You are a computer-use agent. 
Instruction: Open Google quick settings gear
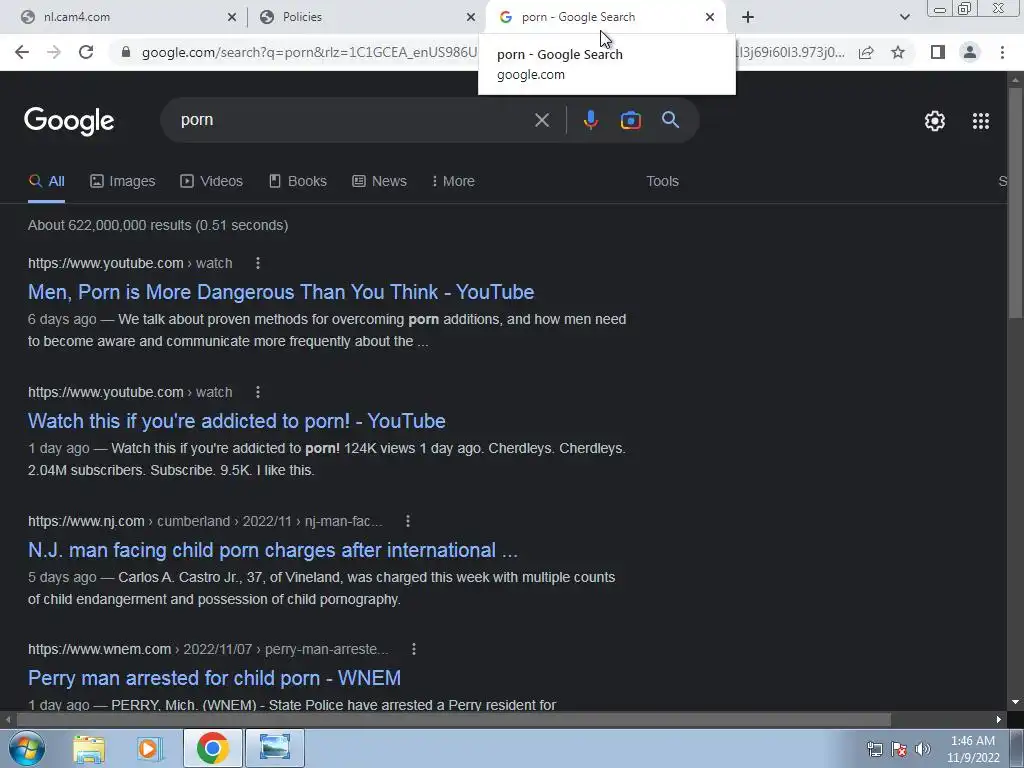coord(935,121)
